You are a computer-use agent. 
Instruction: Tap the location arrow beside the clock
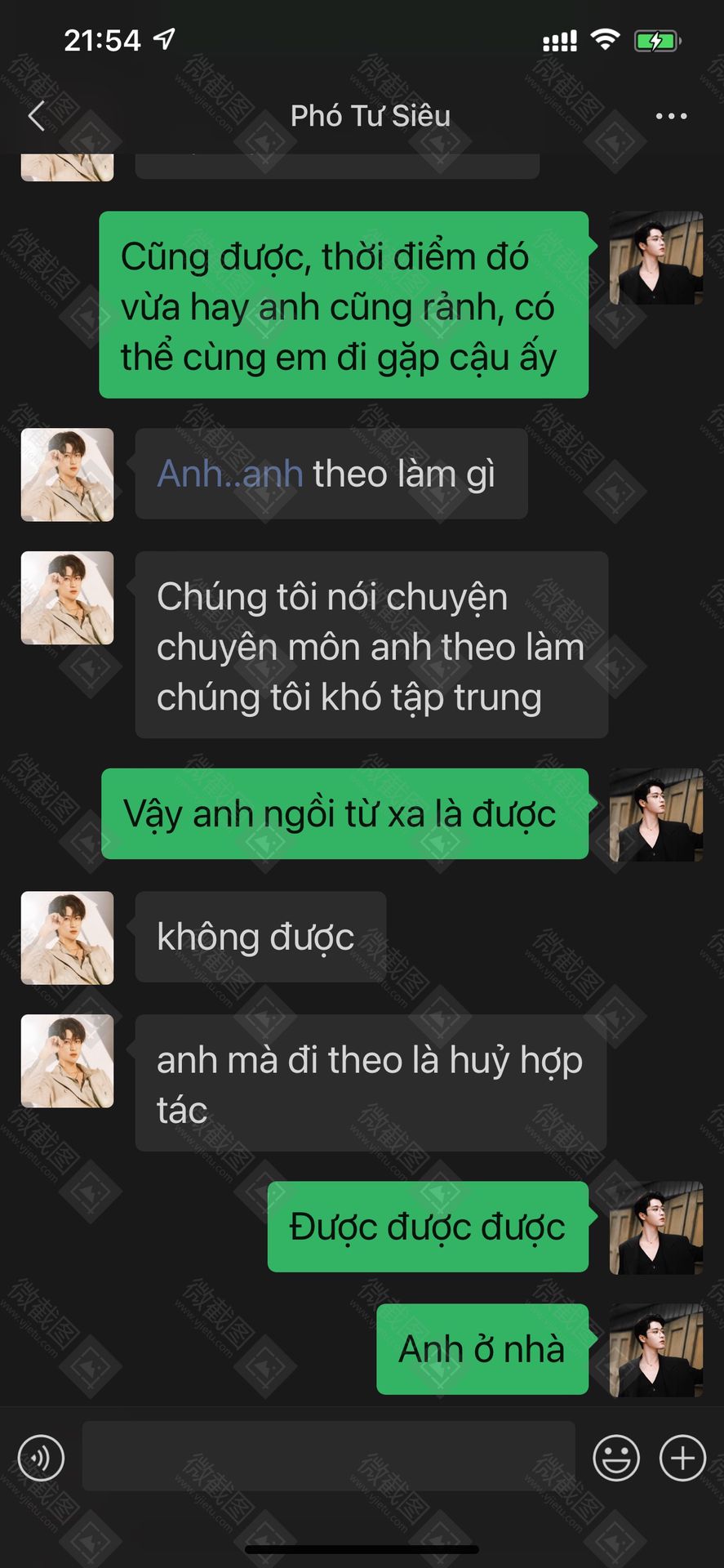164,38
